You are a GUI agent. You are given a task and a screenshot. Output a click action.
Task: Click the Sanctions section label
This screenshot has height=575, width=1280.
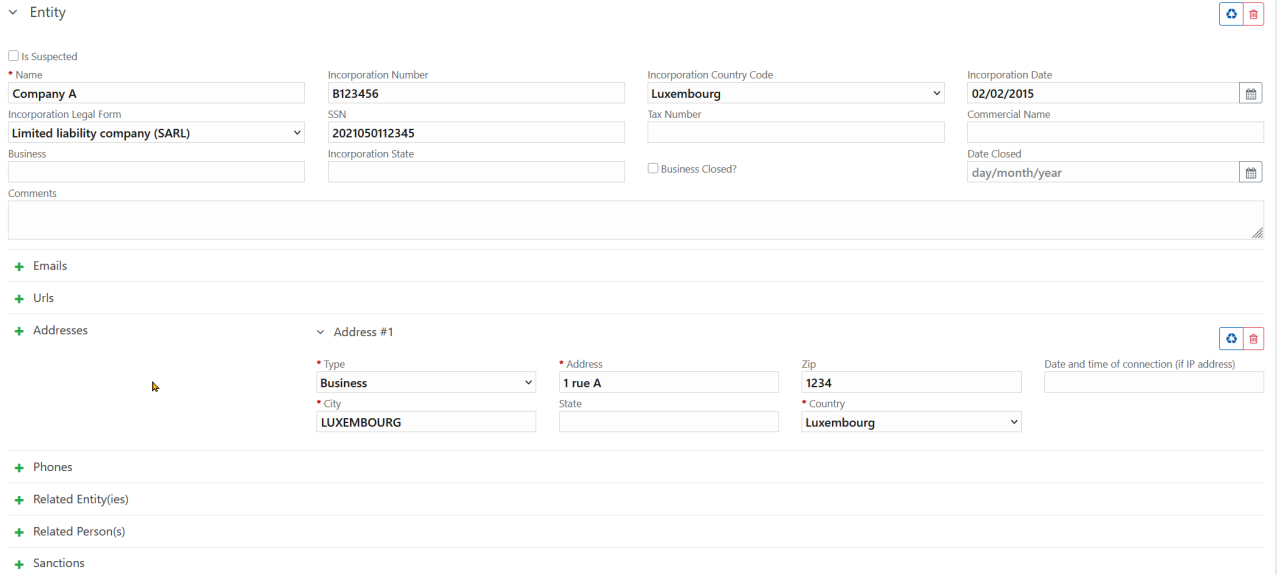pyautogui.click(x=59, y=564)
